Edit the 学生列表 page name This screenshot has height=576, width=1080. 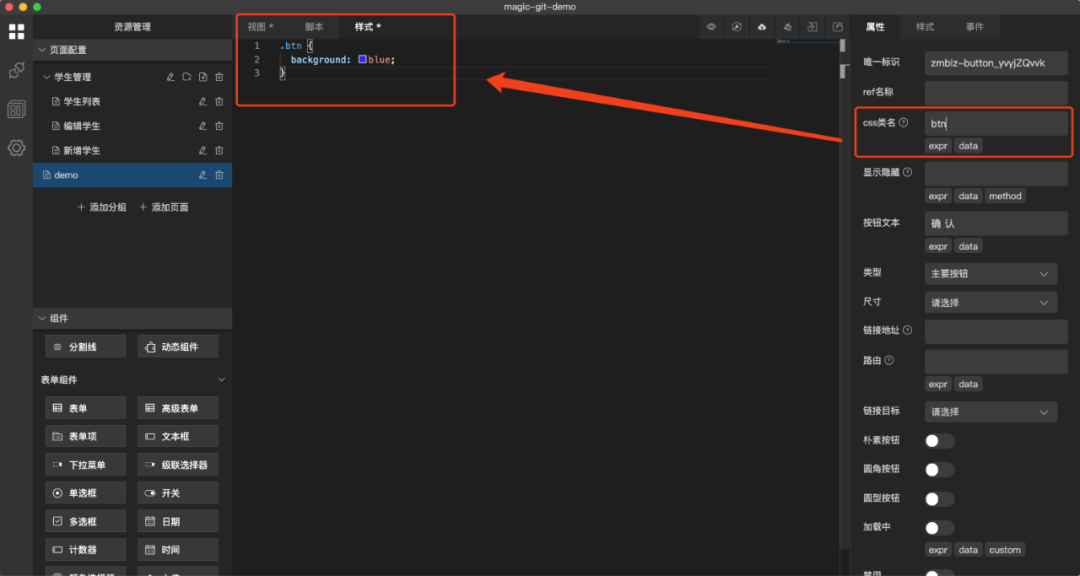202,102
